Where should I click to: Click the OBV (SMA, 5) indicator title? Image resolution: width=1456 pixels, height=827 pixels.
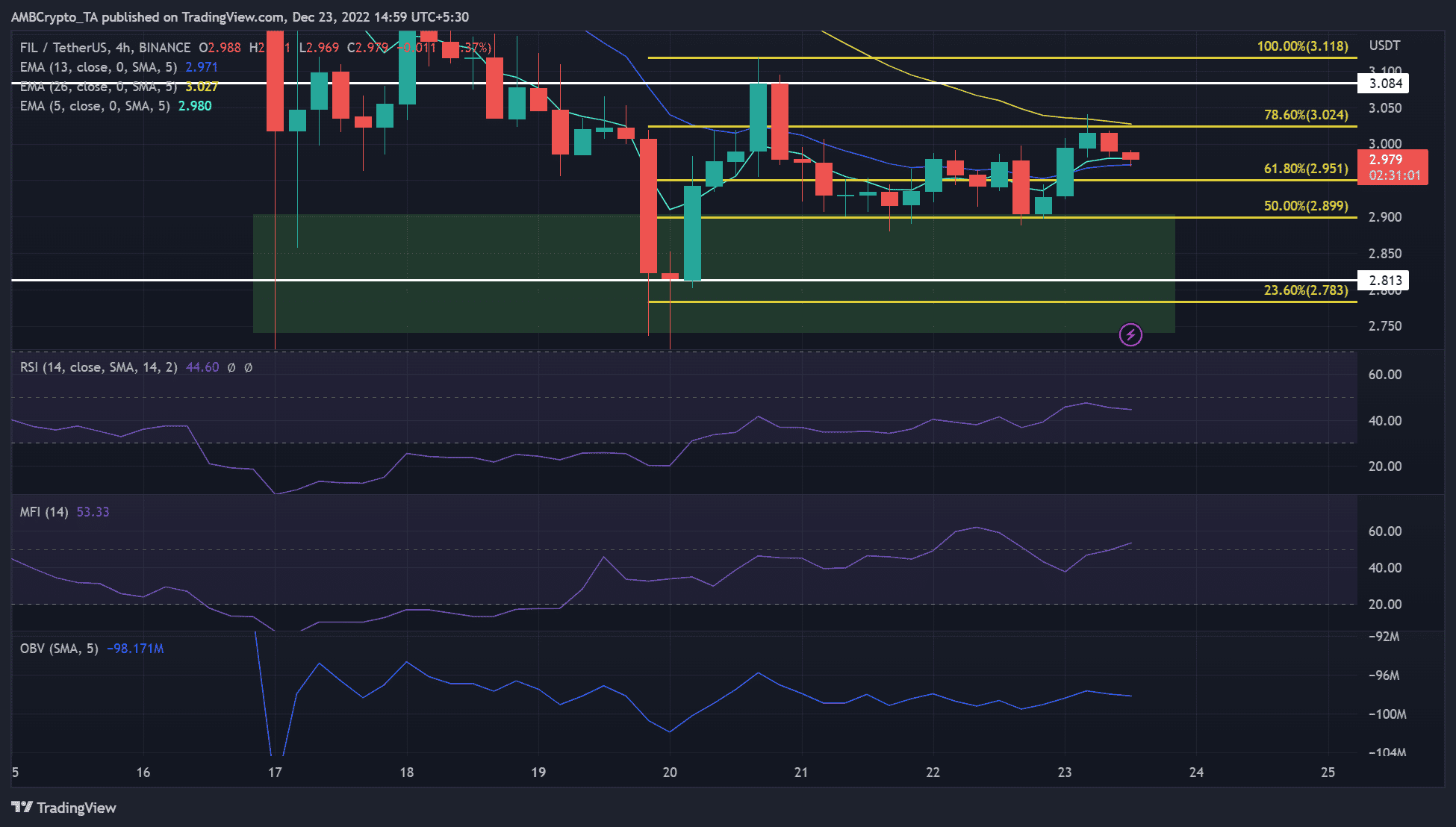59,649
